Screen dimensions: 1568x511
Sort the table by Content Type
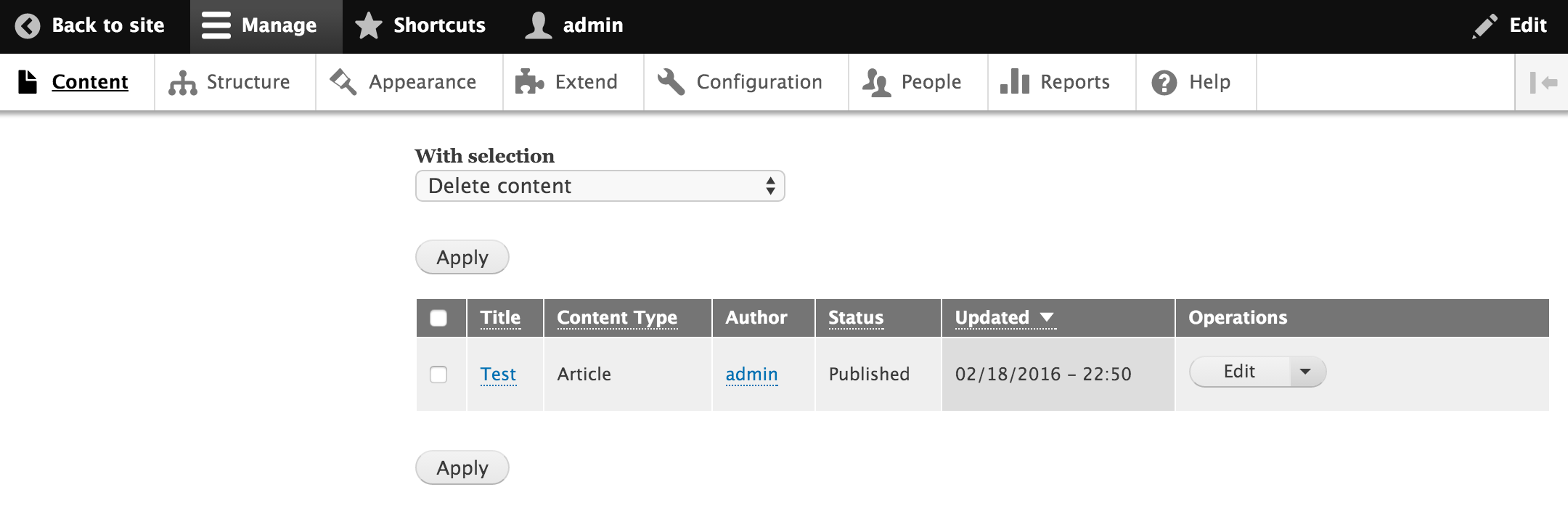coord(616,318)
